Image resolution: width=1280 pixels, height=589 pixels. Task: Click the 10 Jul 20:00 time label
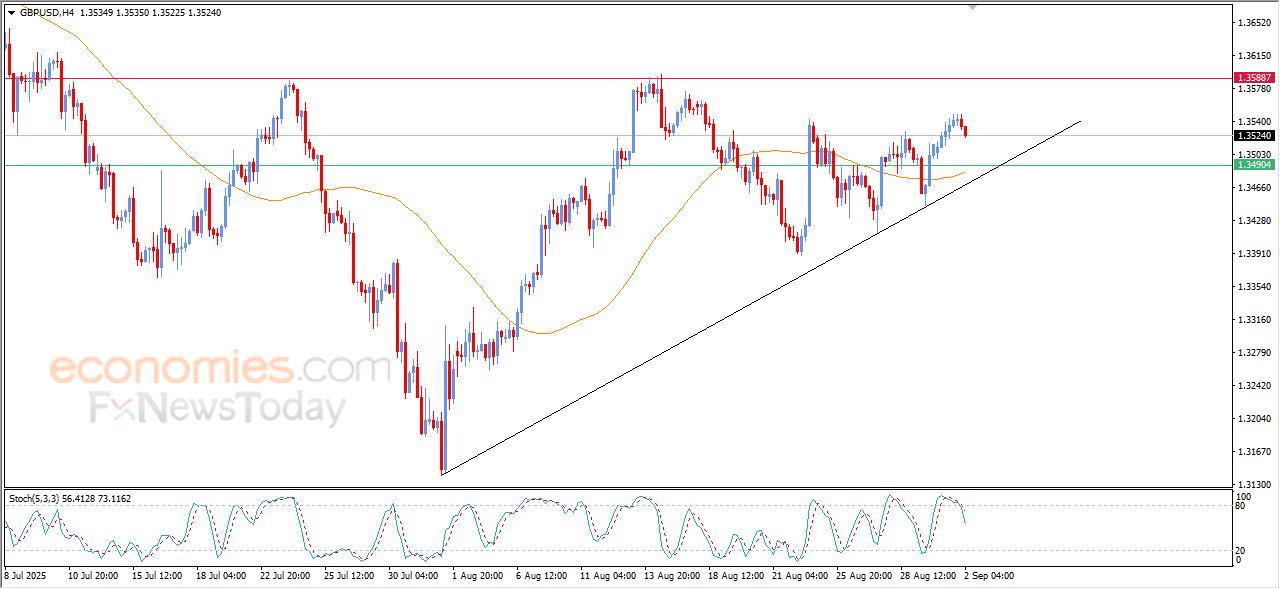[93, 576]
